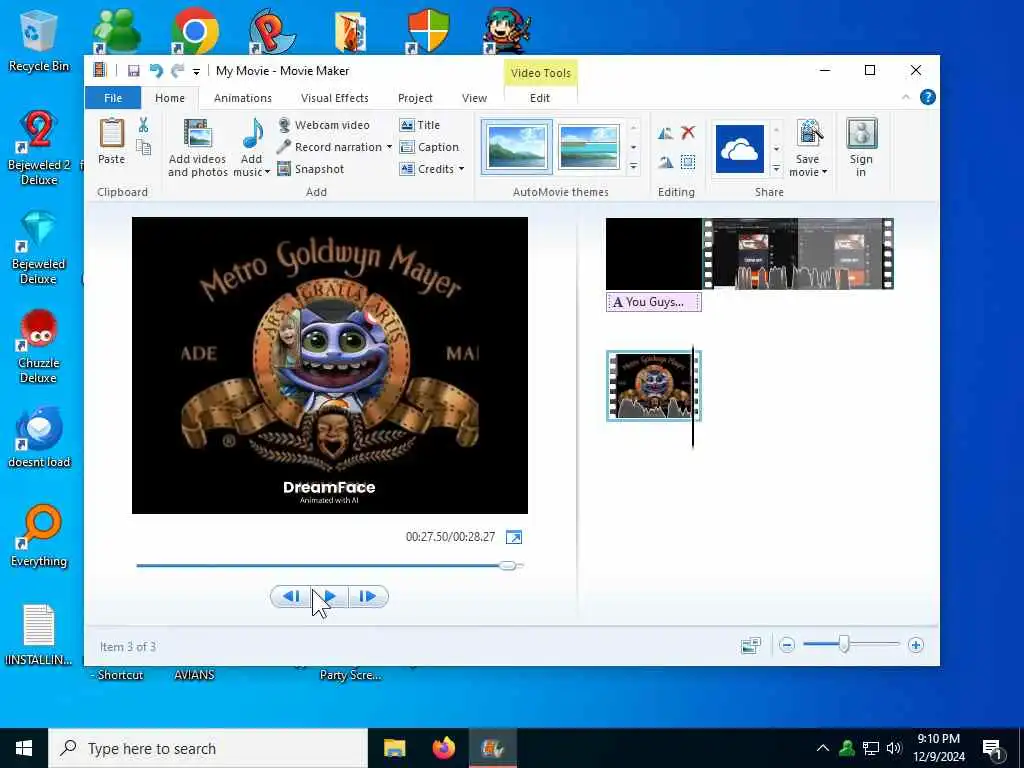Click the zoom out minus button

787,645
